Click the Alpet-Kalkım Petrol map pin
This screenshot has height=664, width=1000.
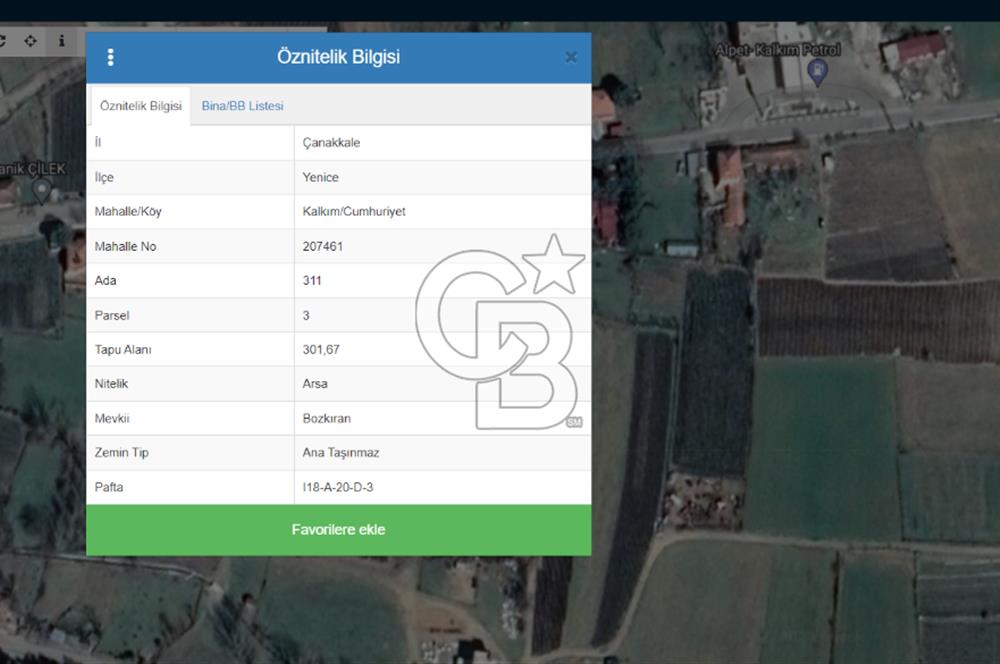[817, 72]
